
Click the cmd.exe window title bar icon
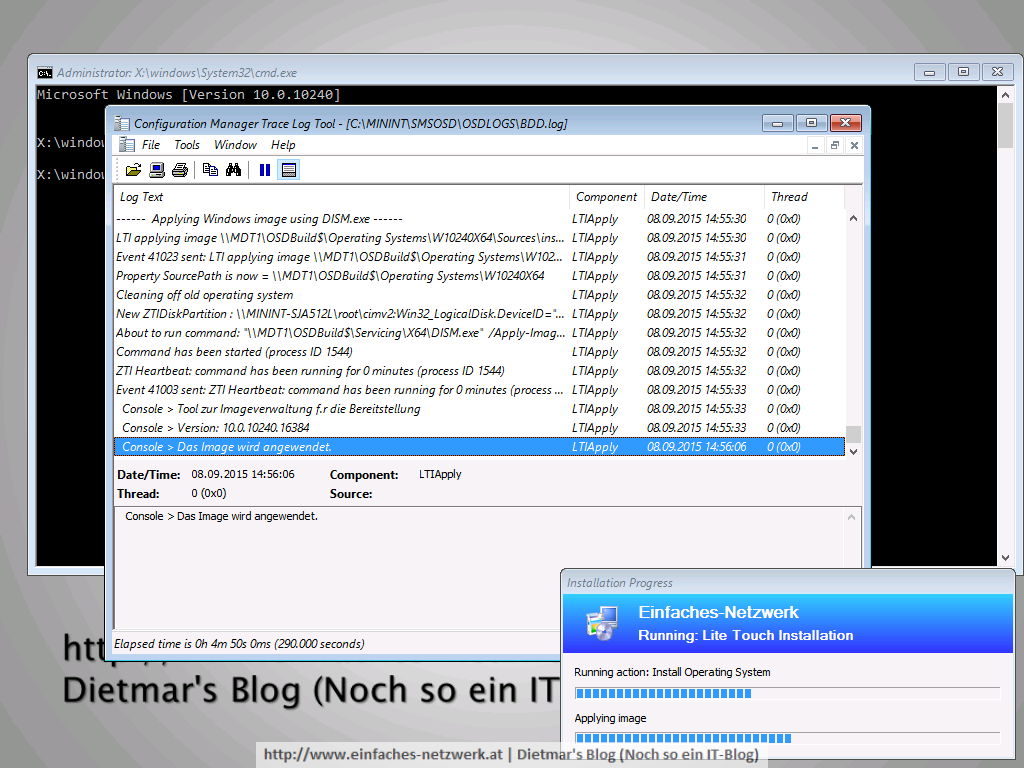[x=44, y=72]
